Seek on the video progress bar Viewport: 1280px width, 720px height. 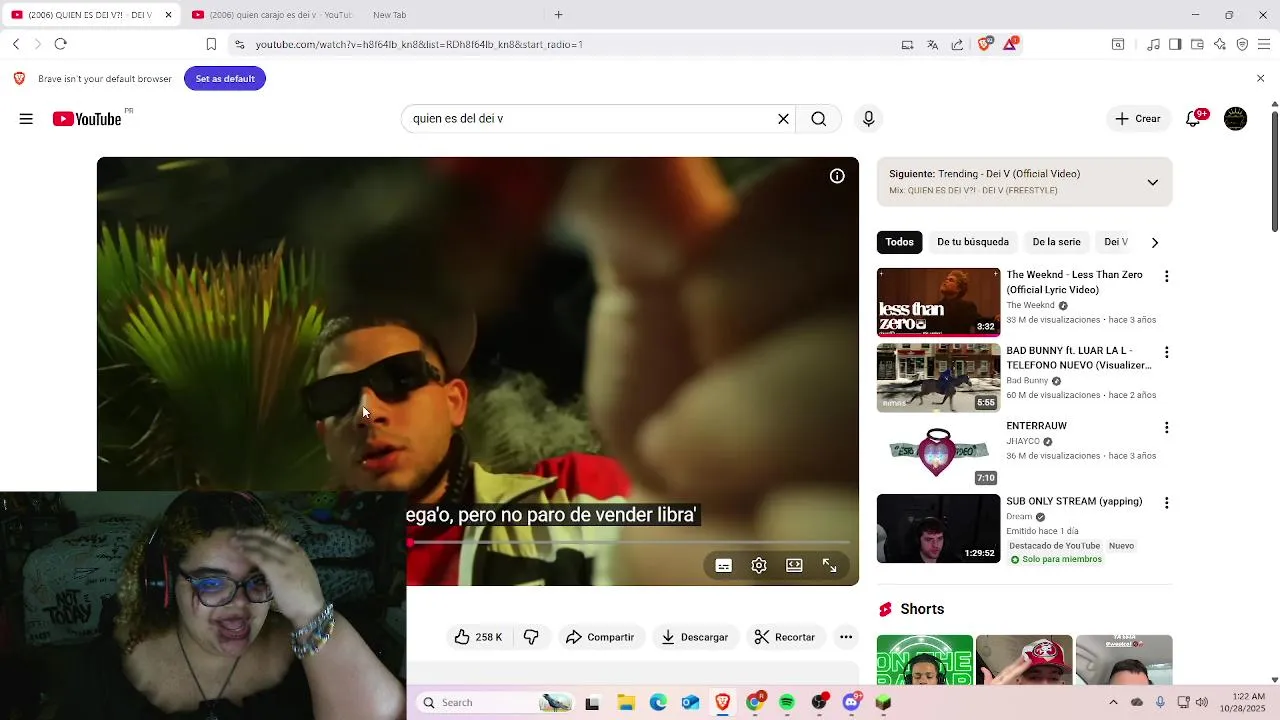pos(630,543)
